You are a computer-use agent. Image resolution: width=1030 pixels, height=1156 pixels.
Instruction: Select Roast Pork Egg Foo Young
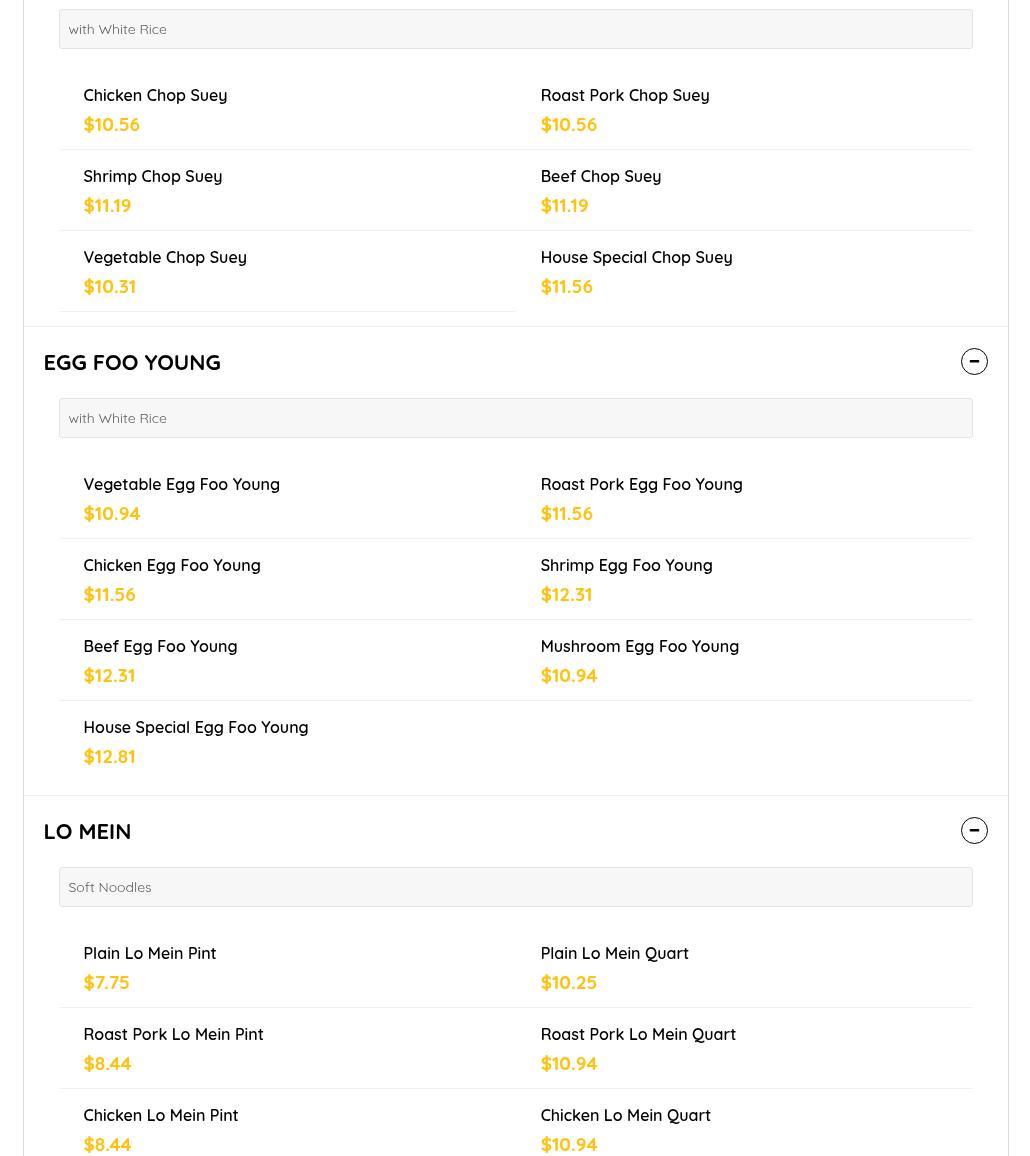point(641,485)
